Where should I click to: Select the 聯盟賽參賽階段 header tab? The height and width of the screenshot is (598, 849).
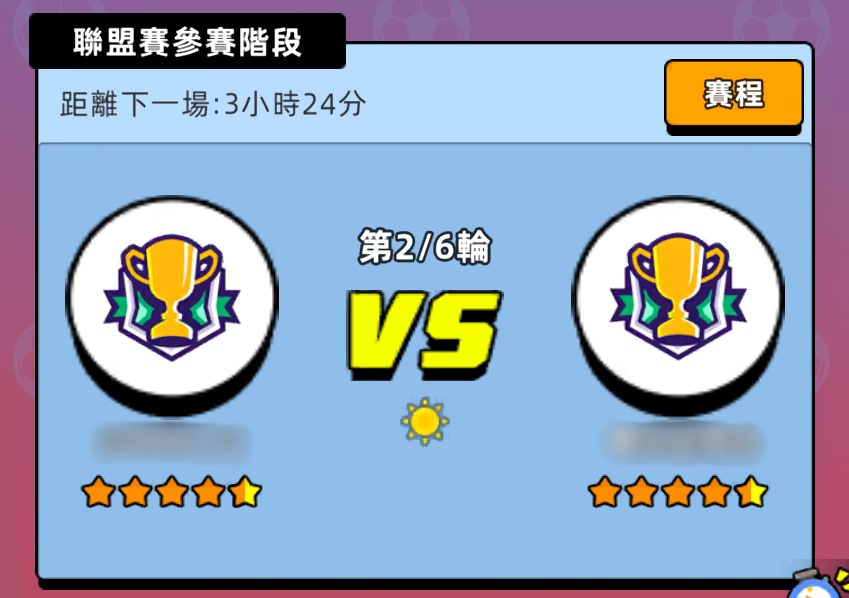(x=187, y=42)
